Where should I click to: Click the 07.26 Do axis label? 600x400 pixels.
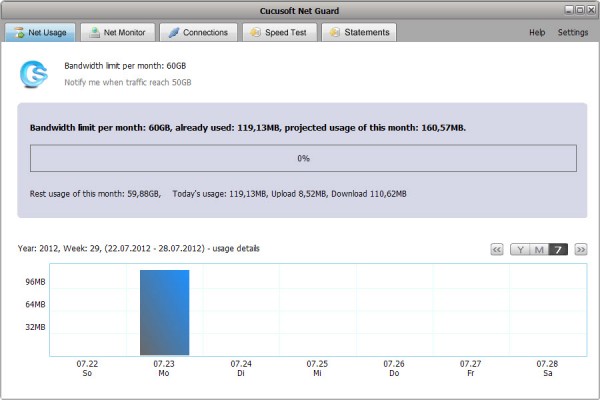(394, 368)
